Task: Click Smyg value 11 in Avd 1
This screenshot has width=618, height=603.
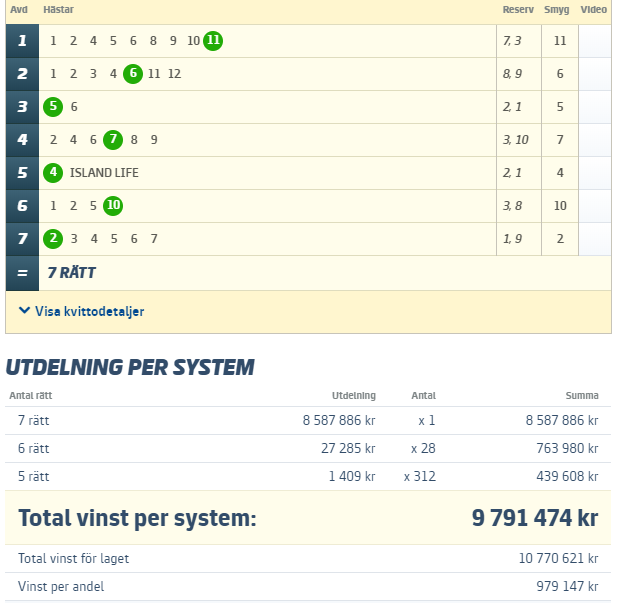Action: tap(560, 41)
